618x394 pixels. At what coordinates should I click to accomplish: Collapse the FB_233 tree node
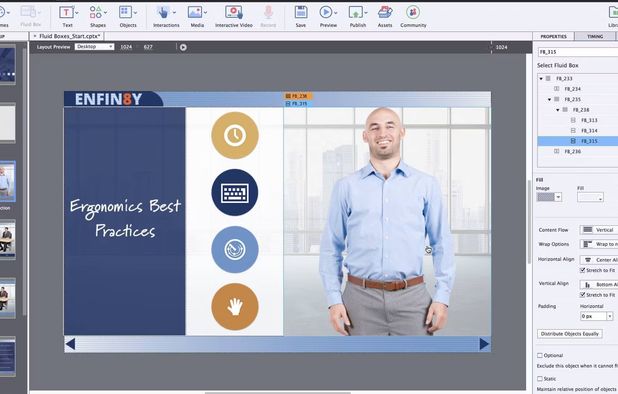541,78
